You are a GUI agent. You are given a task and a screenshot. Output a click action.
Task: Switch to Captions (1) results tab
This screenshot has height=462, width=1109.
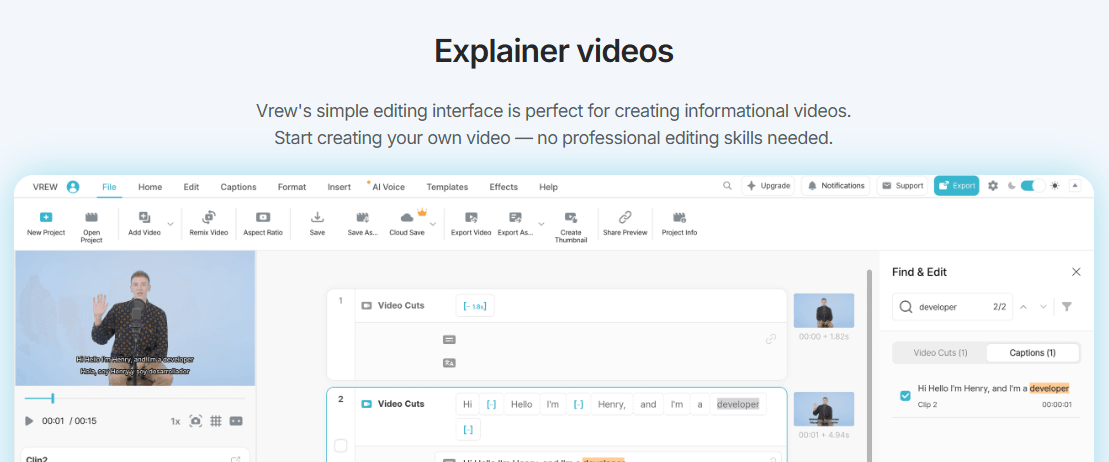pos(1033,352)
